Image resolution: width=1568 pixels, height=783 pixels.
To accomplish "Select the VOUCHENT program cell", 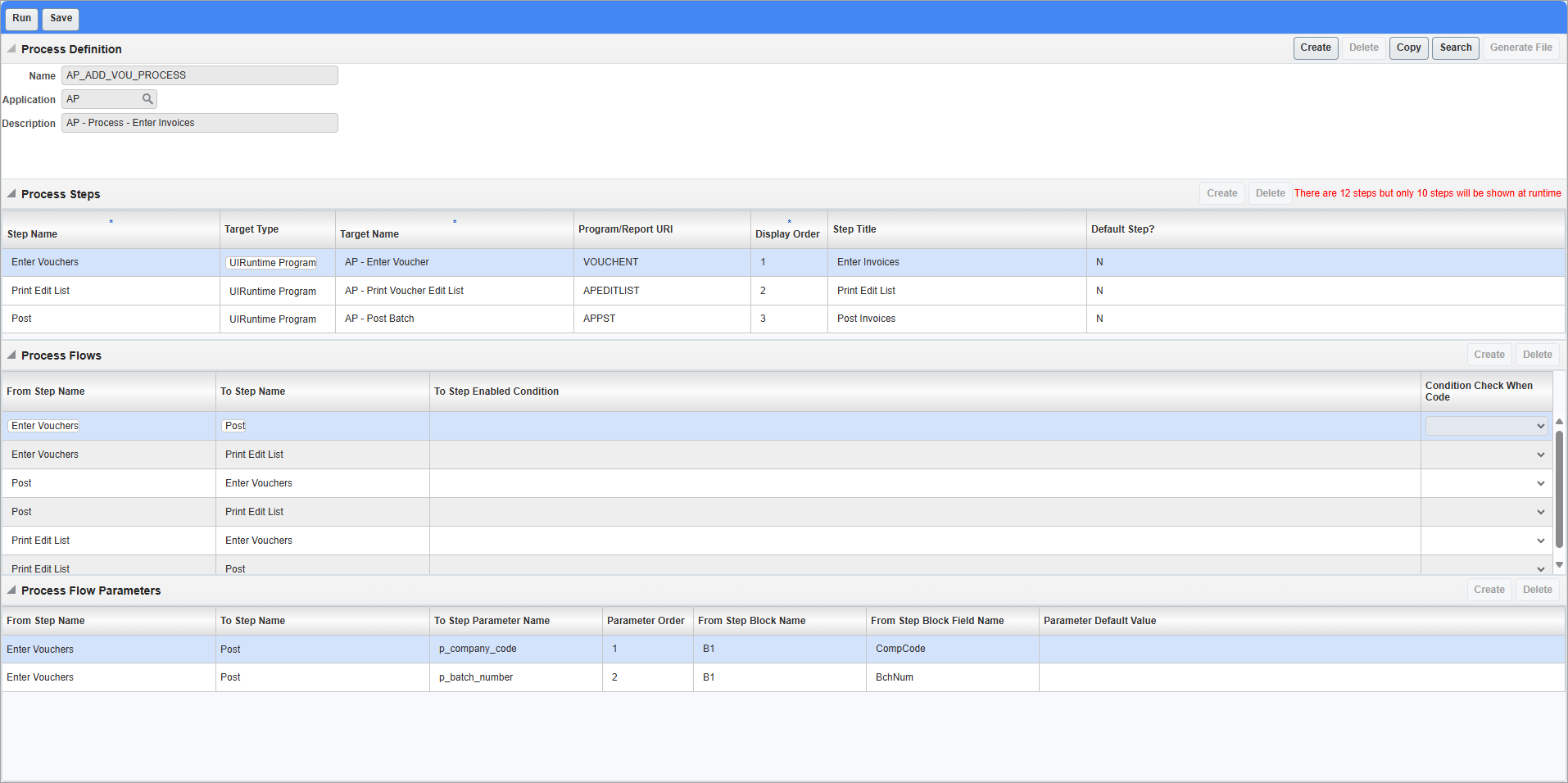I will coord(662,262).
